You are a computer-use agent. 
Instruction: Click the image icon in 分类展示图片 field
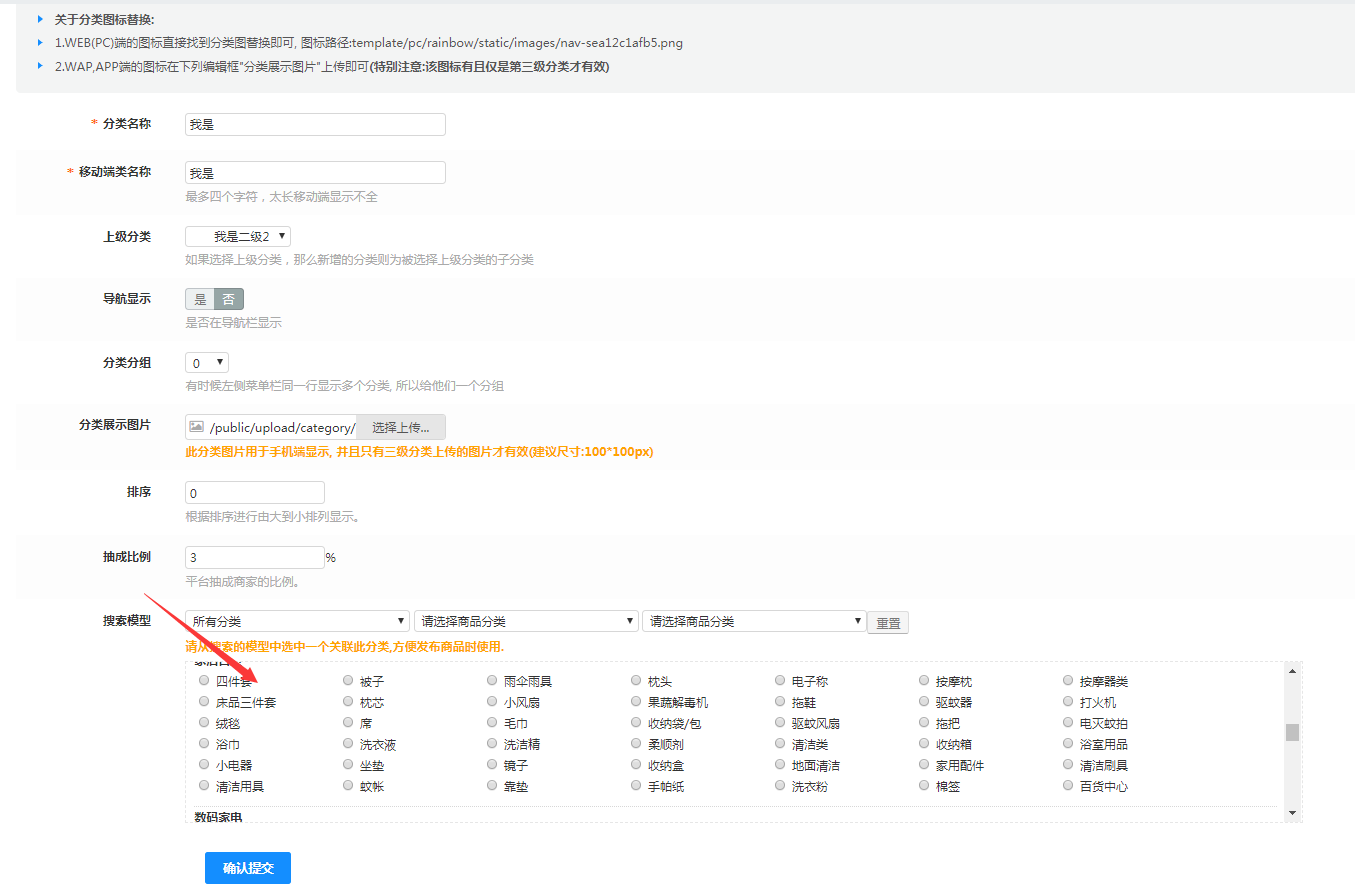[197, 427]
